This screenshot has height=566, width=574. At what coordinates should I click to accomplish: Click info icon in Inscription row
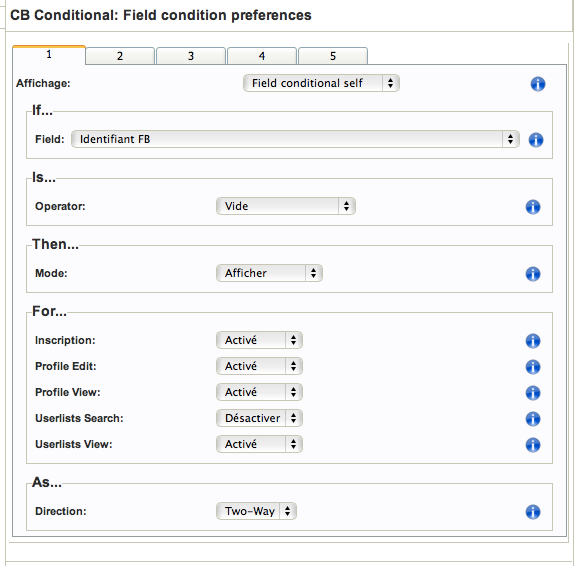tap(533, 341)
